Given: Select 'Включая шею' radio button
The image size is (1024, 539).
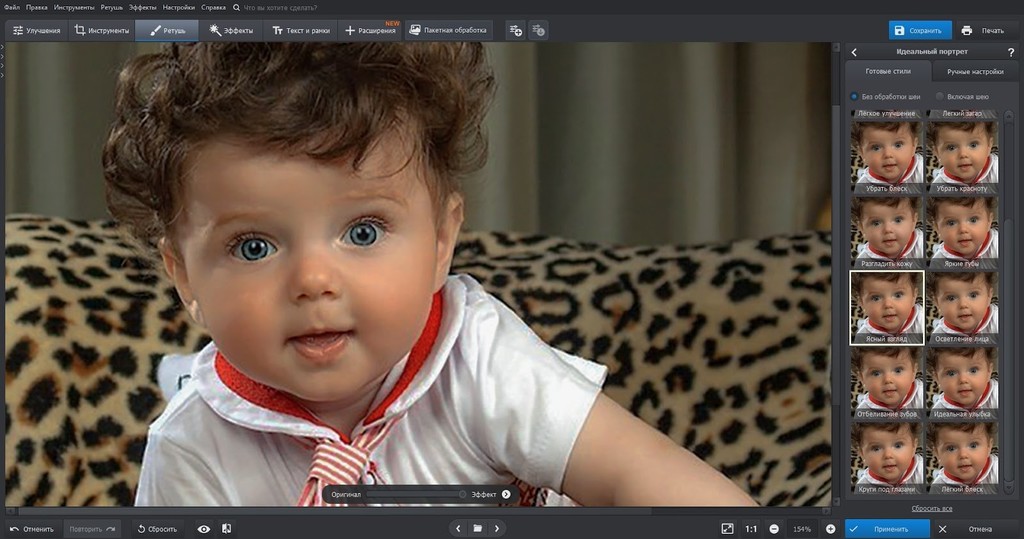Looking at the screenshot, I should click(940, 97).
